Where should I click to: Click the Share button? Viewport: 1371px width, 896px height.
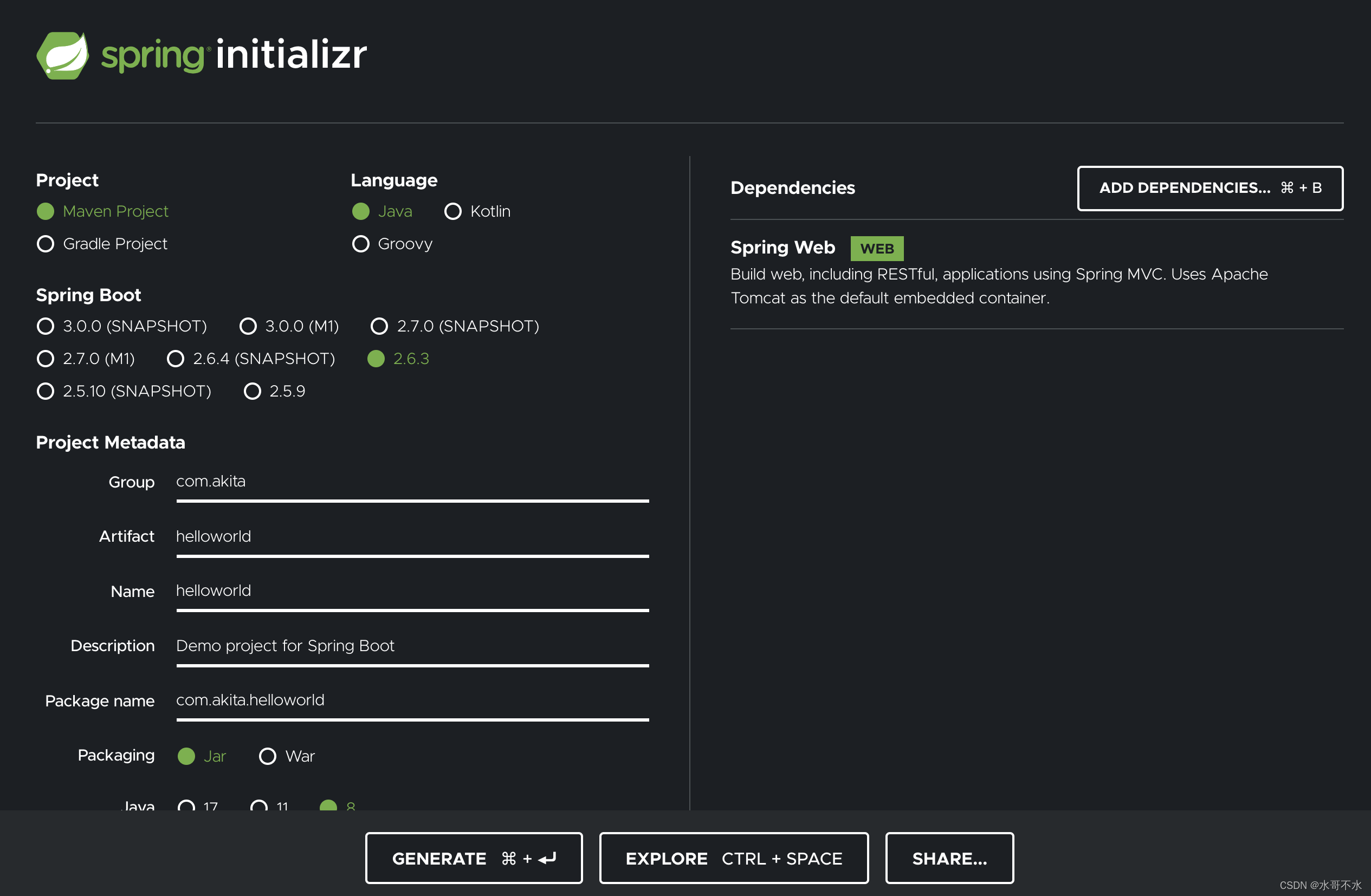tap(949, 858)
